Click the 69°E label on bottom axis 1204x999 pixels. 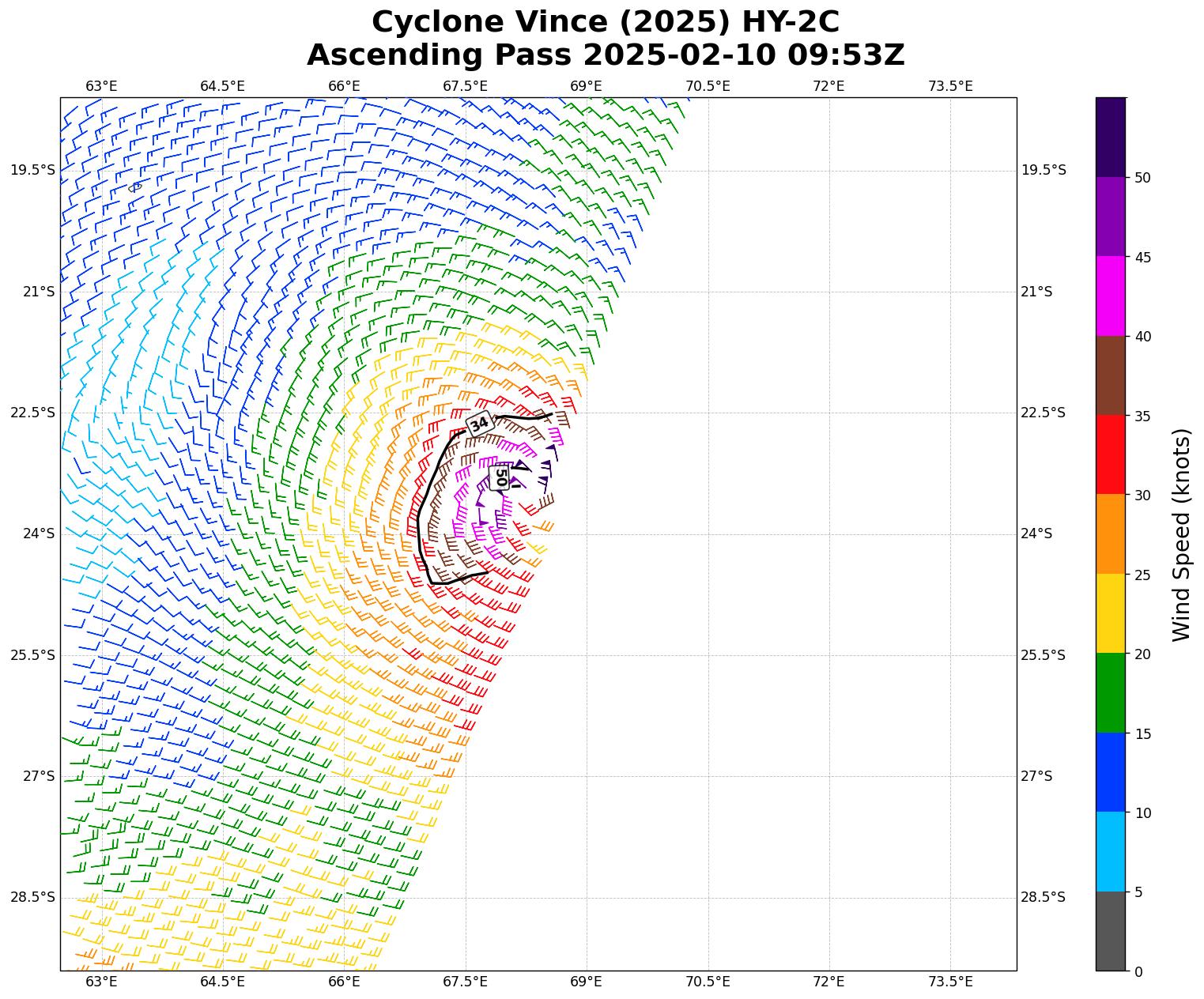pos(586,982)
